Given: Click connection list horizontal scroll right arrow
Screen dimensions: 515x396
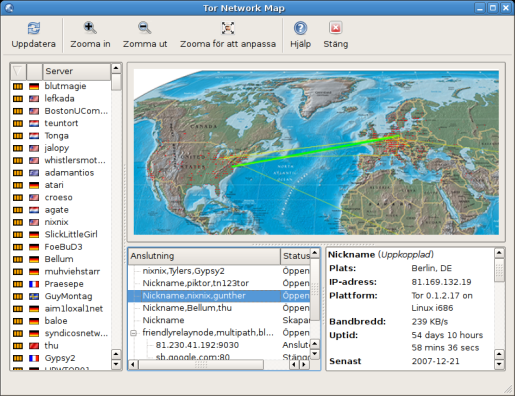Looking at the screenshot, I should (304, 365).
